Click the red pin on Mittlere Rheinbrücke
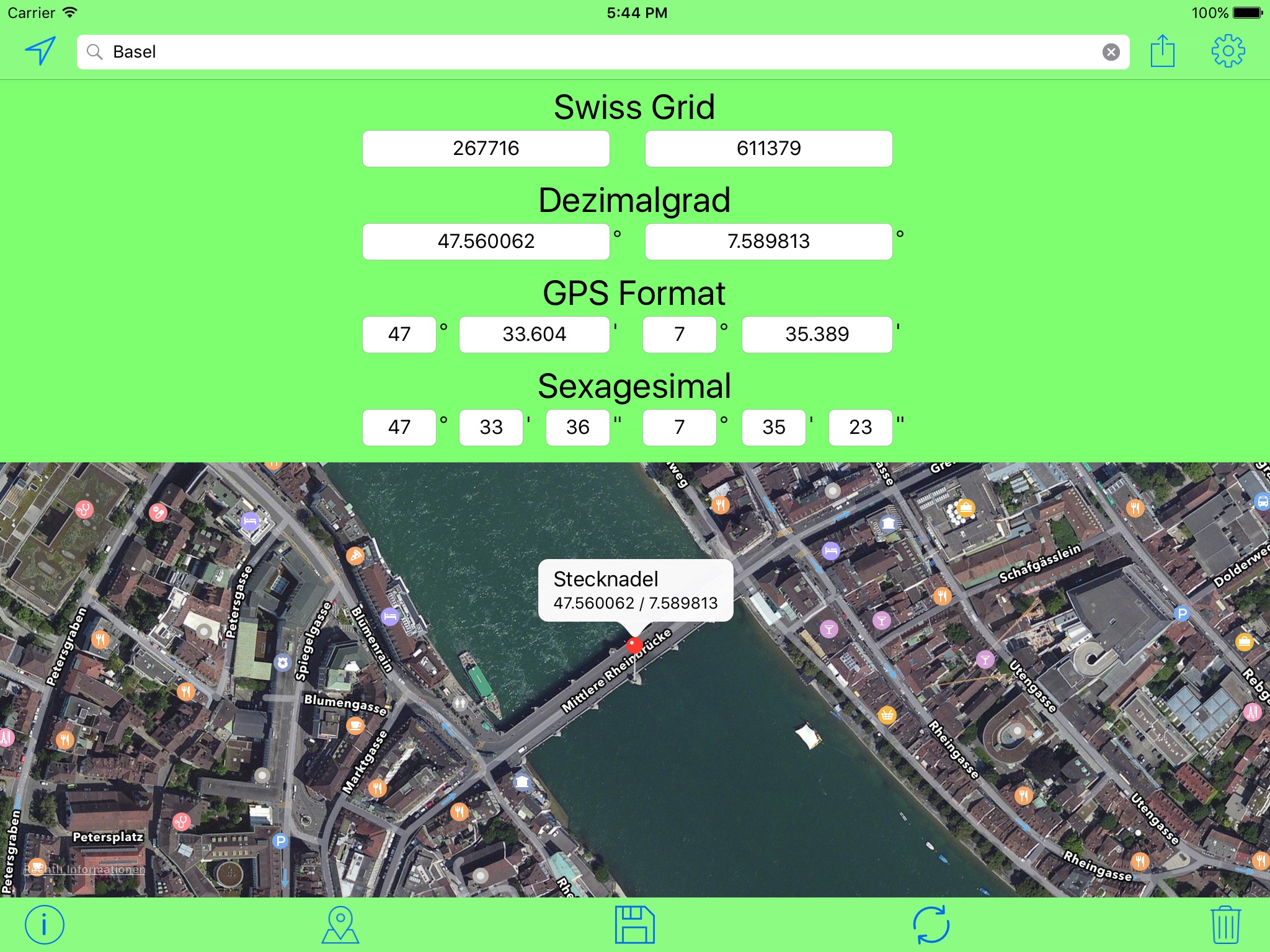Screen dimensions: 1270x952 tap(634, 645)
